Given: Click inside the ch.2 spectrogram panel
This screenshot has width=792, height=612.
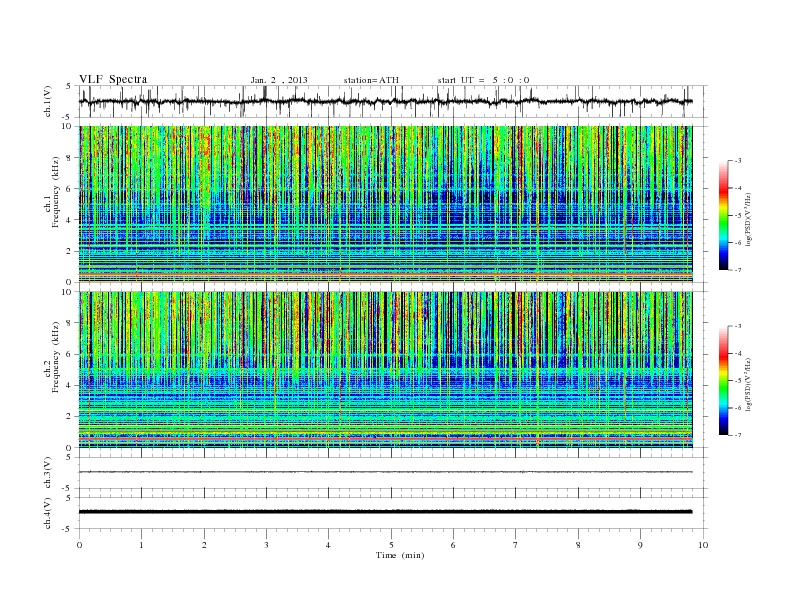Looking at the screenshot, I should coord(385,370).
